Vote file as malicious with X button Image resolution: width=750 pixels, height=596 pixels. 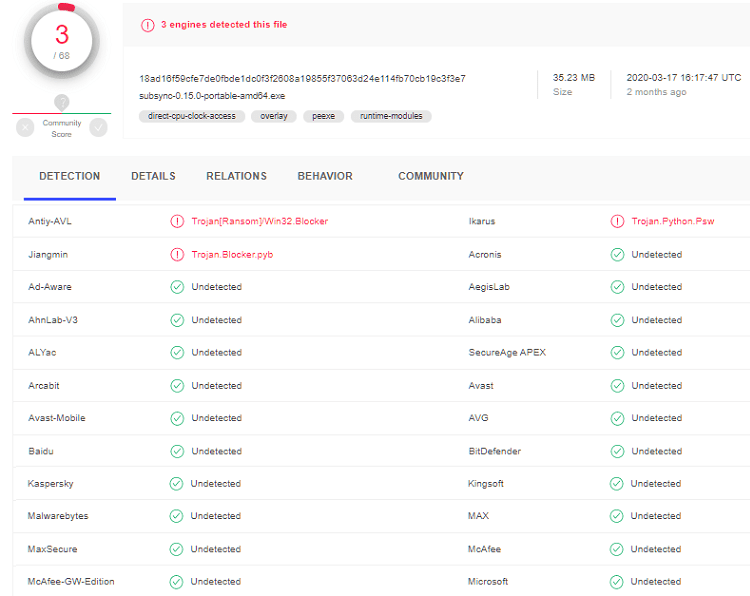25,128
